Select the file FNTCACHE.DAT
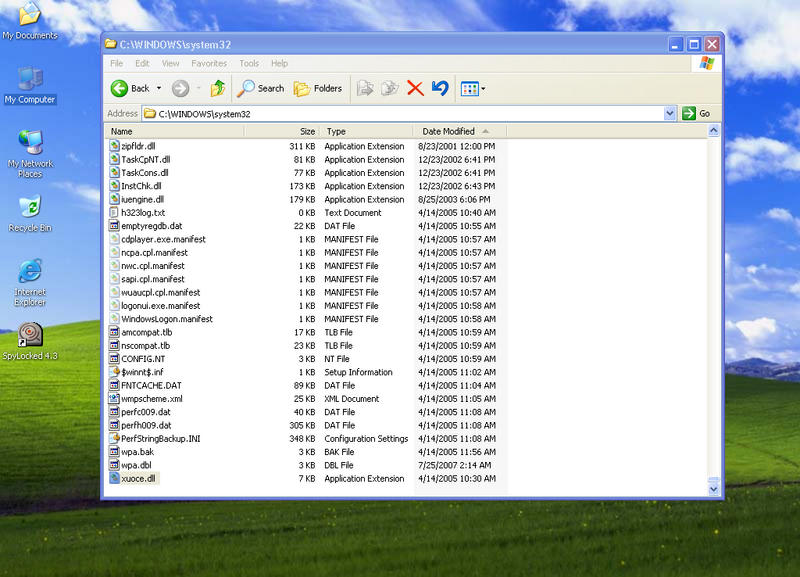This screenshot has height=577, width=800. [x=151, y=385]
